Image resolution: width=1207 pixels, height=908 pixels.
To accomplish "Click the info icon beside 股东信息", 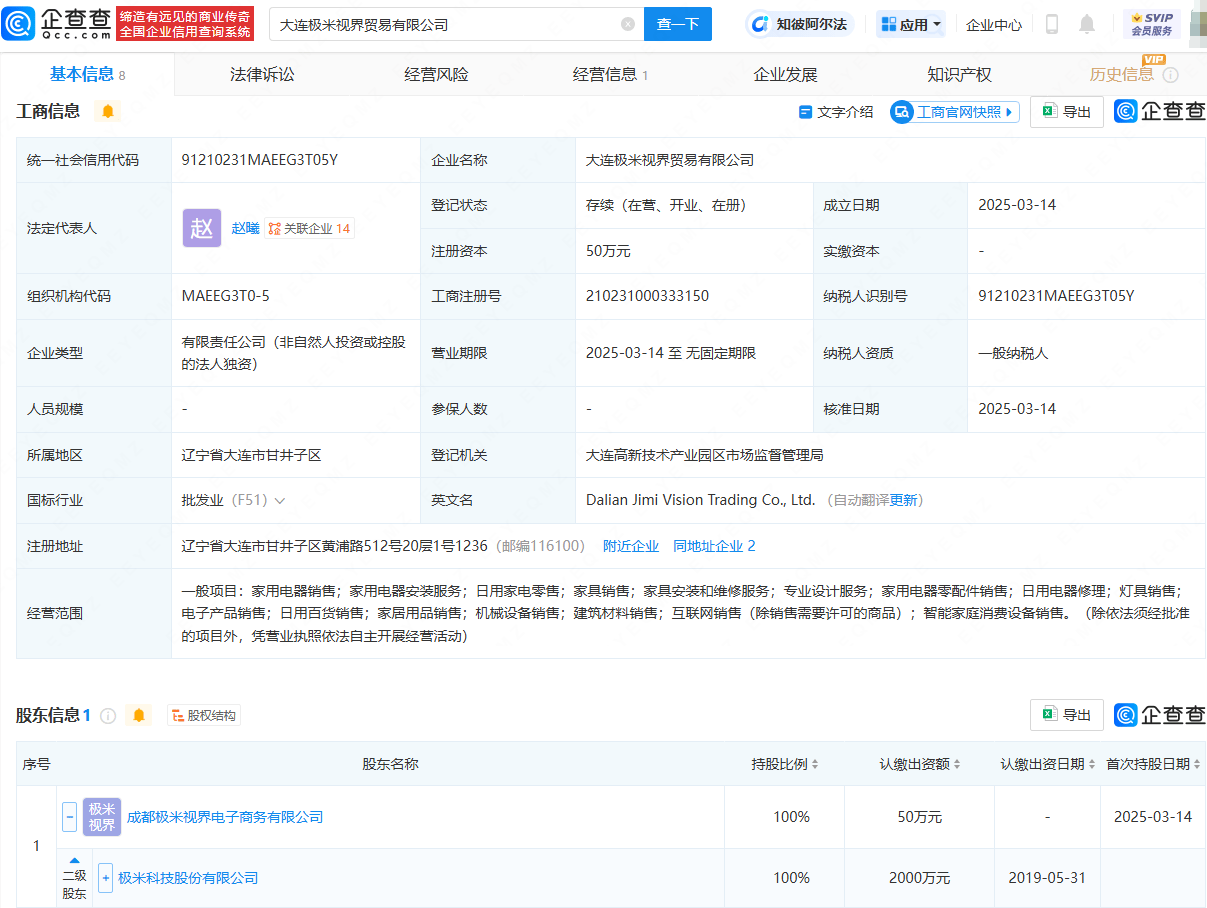I will [108, 716].
